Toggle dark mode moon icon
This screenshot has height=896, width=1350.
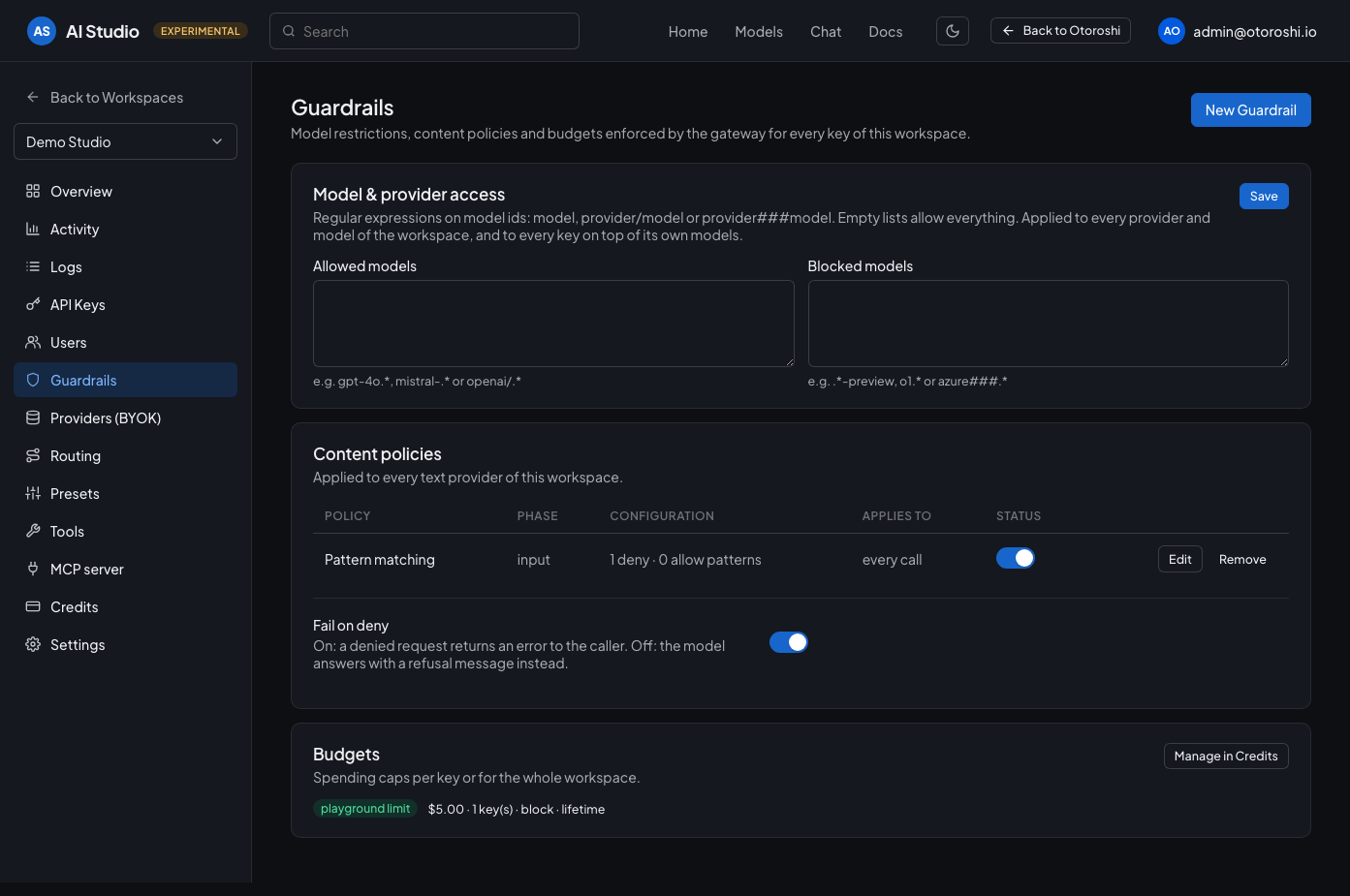tap(953, 31)
